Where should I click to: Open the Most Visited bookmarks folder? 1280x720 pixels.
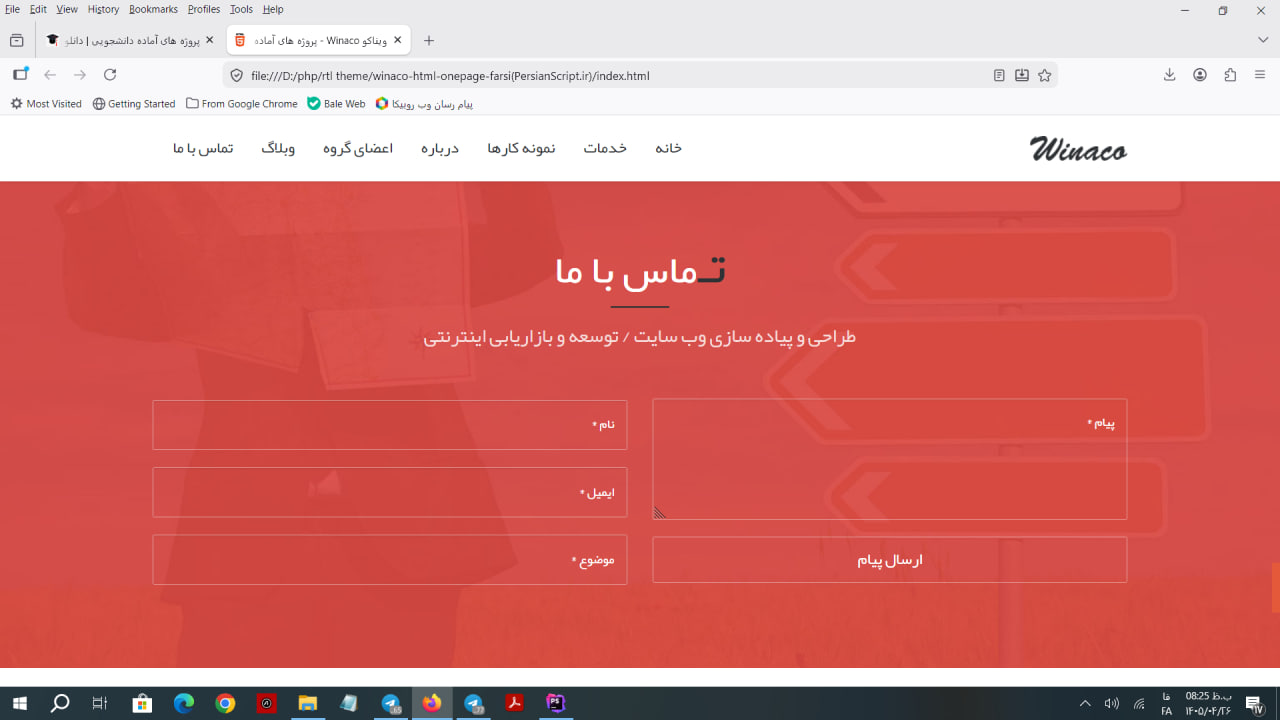[46, 104]
